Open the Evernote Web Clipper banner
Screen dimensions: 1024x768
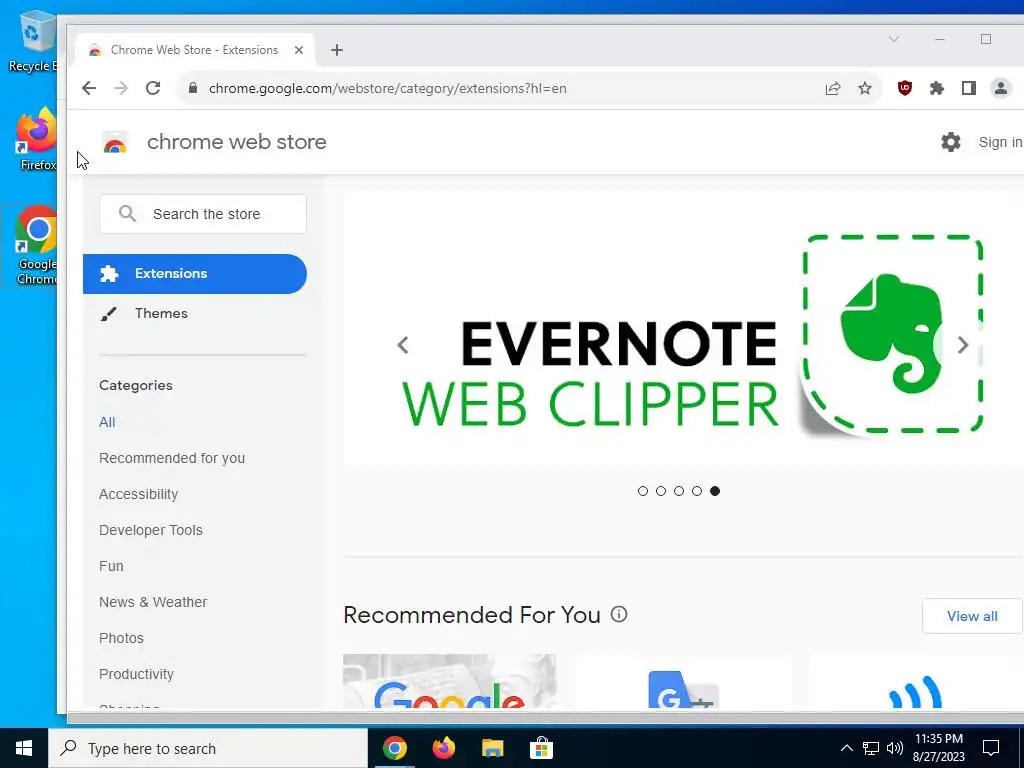tap(682, 327)
